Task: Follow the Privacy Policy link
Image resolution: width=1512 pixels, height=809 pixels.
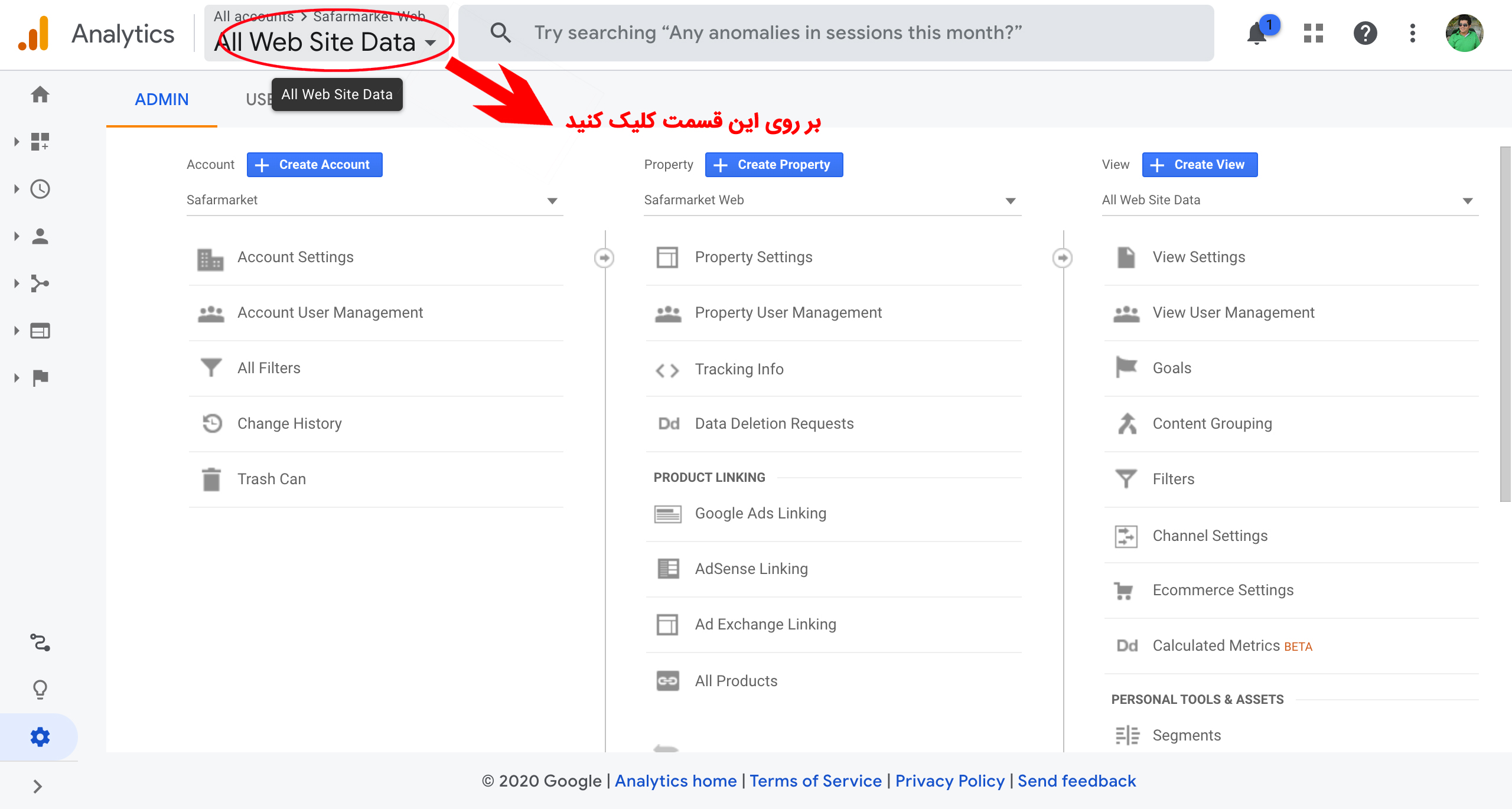Action: click(x=950, y=781)
